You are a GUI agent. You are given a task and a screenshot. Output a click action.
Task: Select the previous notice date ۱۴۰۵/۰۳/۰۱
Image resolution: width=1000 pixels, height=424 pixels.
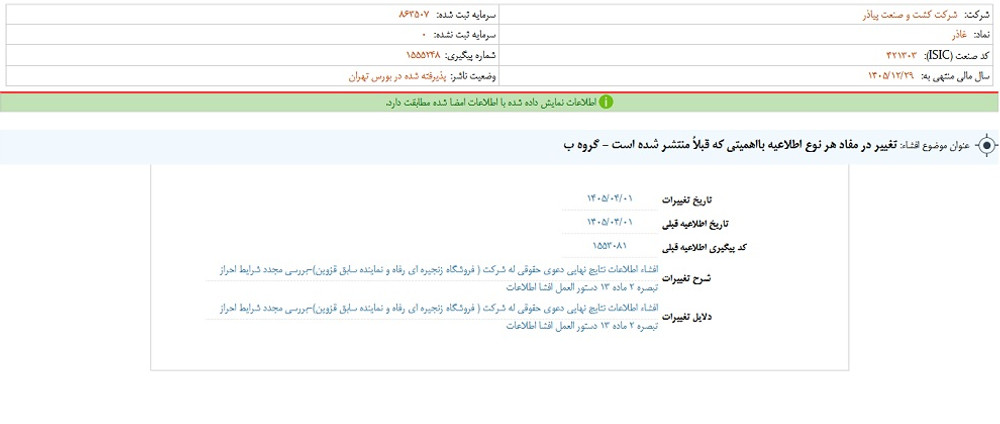pos(610,221)
